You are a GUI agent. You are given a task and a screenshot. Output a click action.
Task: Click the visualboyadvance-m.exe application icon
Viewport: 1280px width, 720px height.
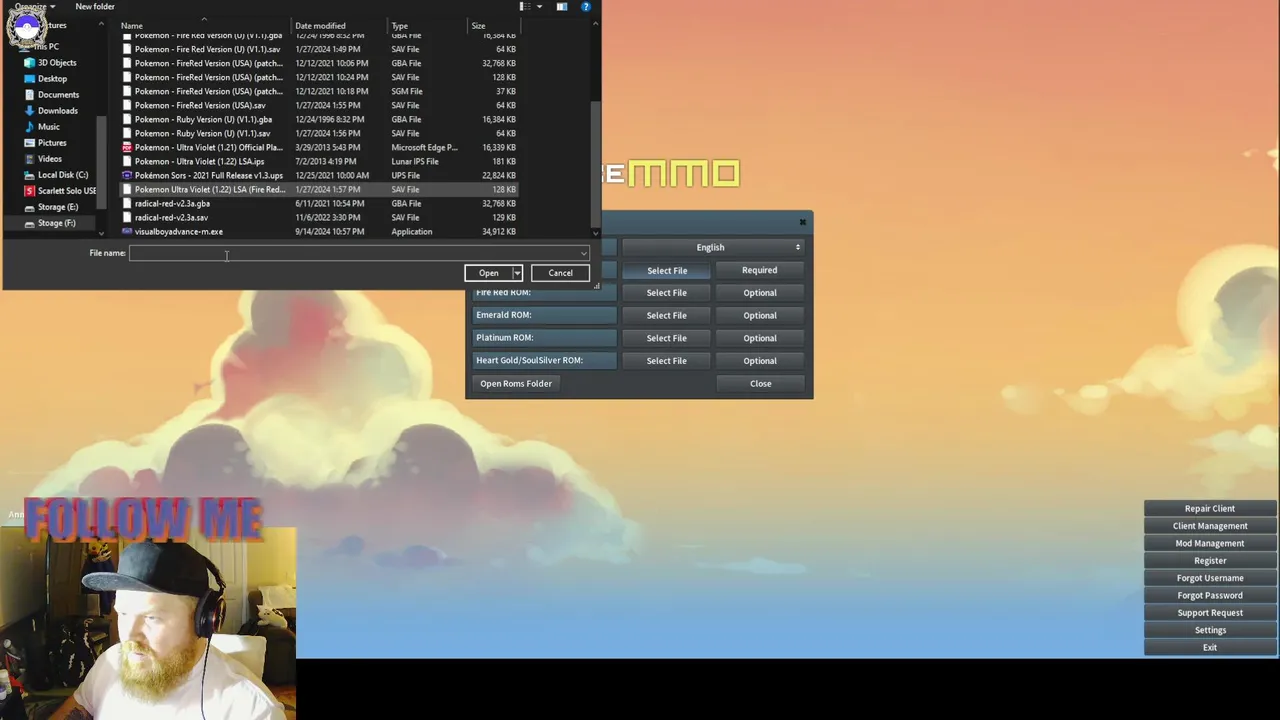click(127, 231)
